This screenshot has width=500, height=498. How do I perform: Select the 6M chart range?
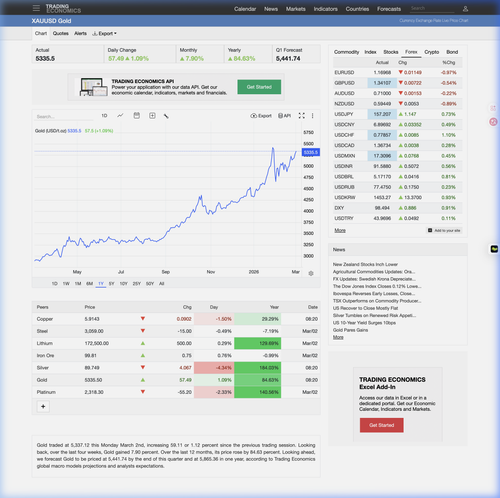89,284
